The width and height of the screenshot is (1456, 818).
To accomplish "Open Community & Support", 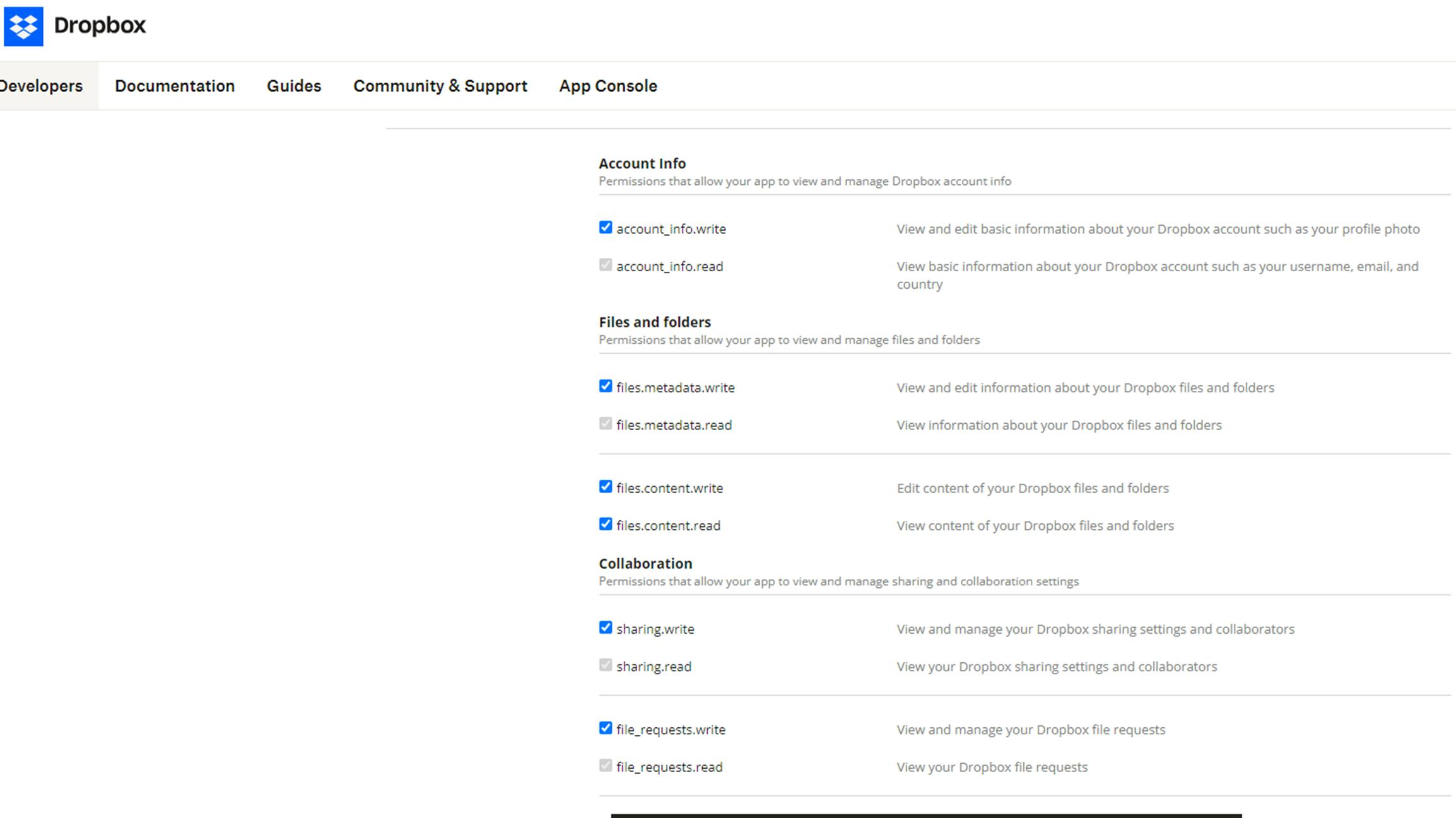I will (440, 86).
